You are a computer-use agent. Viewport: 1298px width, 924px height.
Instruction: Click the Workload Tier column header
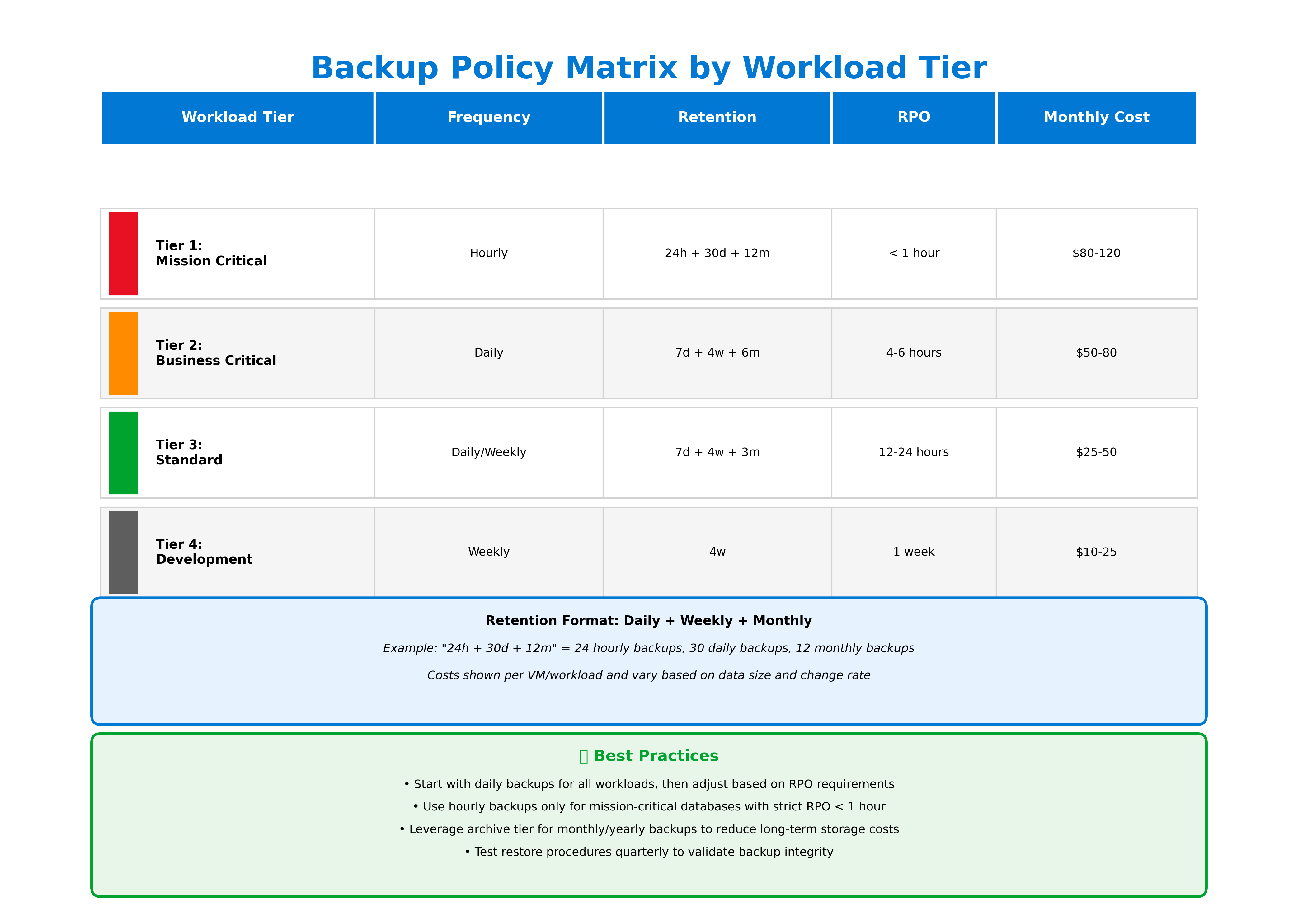point(237,117)
